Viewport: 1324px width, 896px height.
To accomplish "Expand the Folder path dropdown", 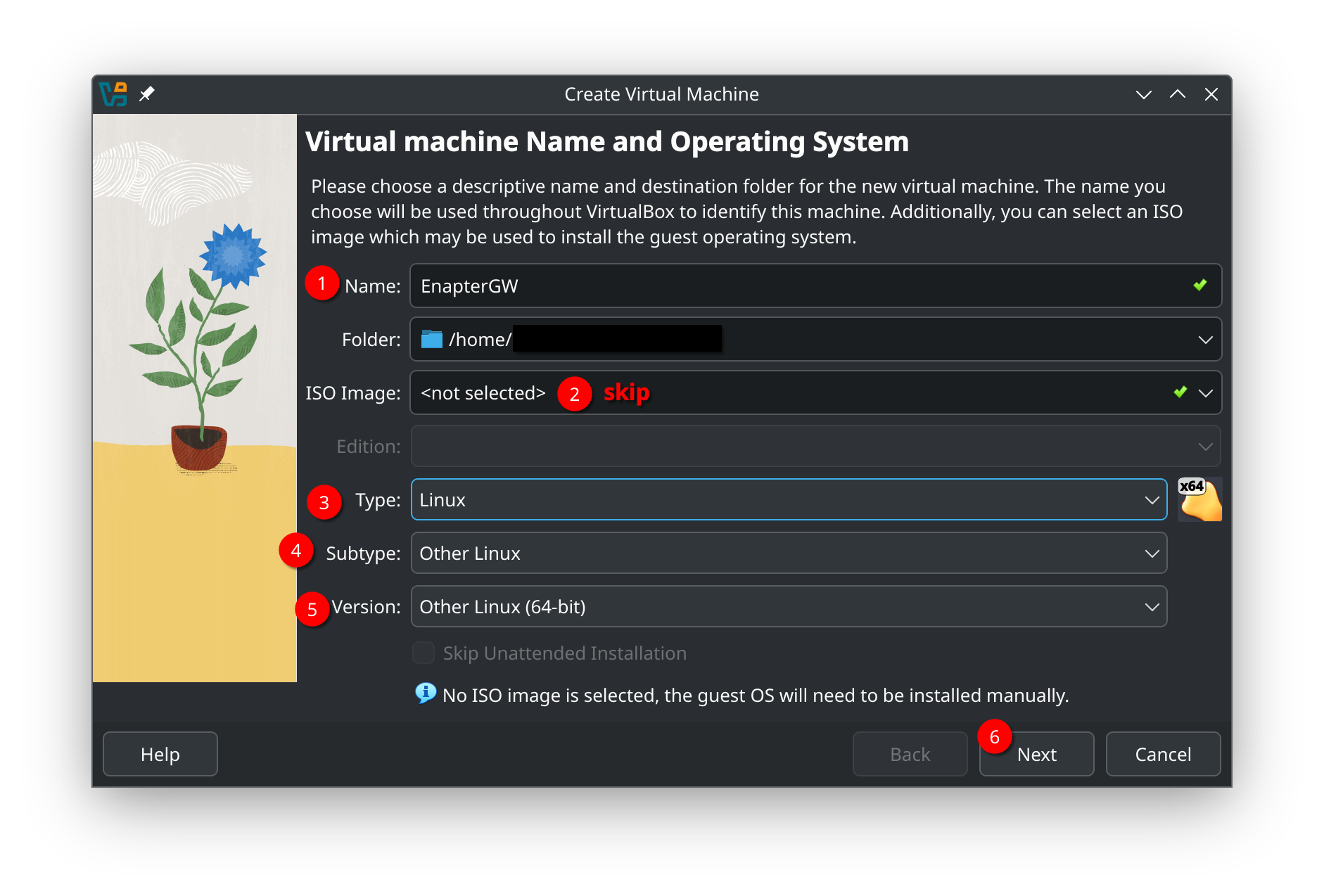I will (x=1206, y=339).
